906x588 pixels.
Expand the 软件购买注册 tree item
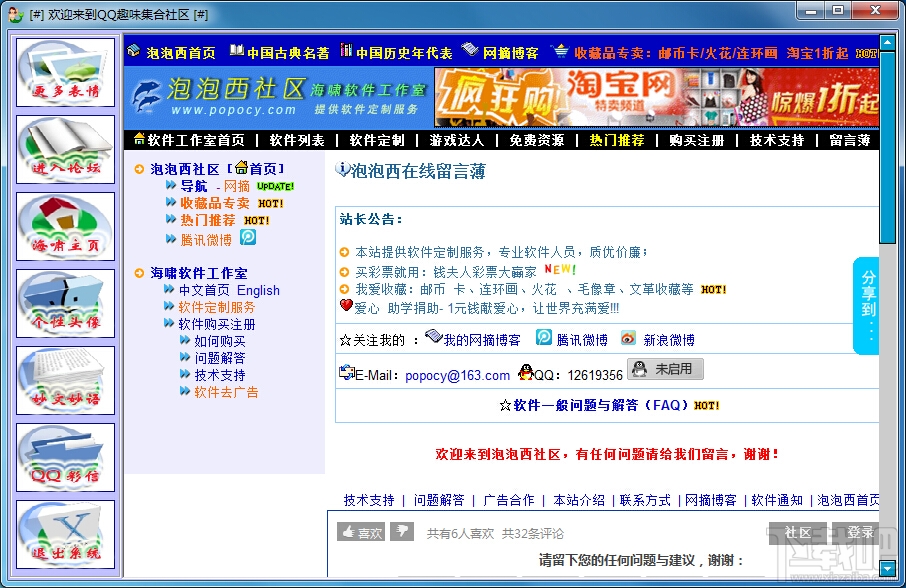(217, 324)
